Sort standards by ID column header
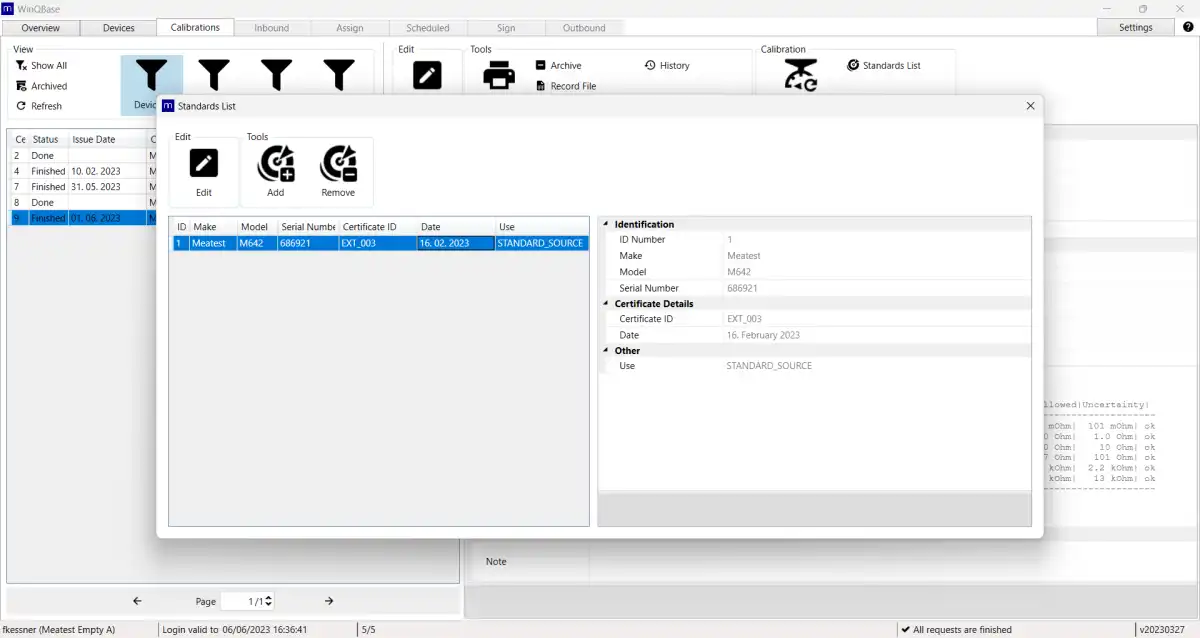1200x638 pixels. pos(182,227)
